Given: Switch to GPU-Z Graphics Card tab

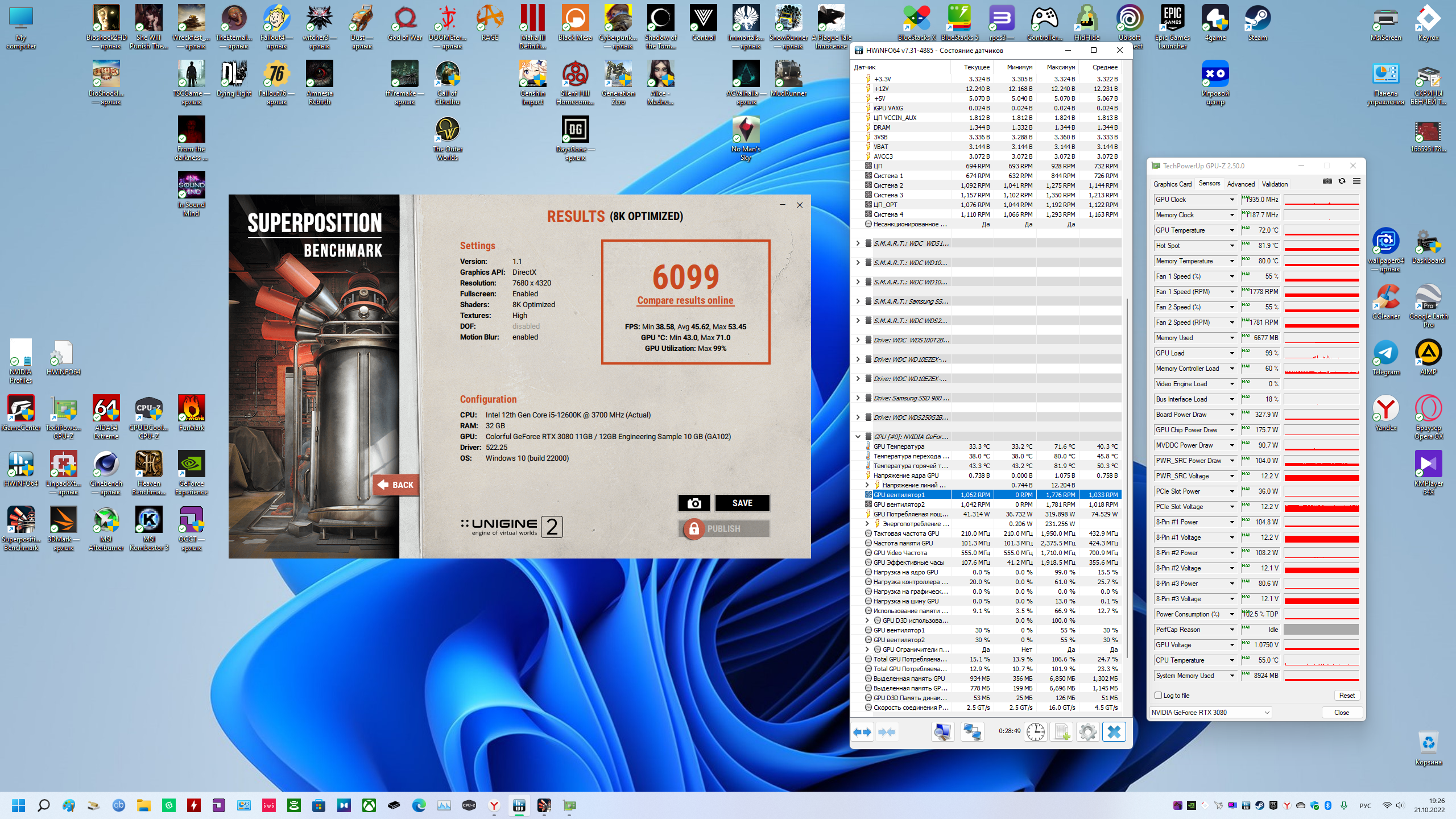Looking at the screenshot, I should pos(1172,184).
